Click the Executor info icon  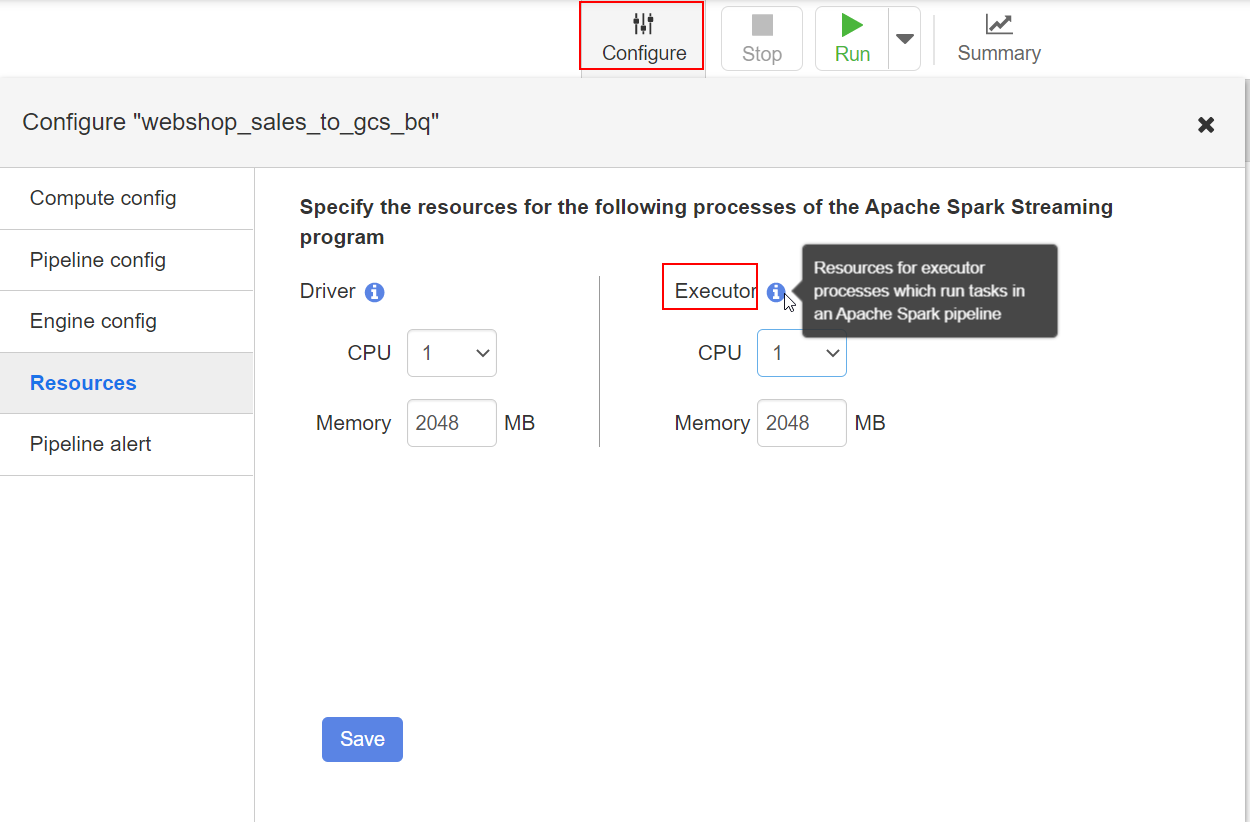click(775, 292)
